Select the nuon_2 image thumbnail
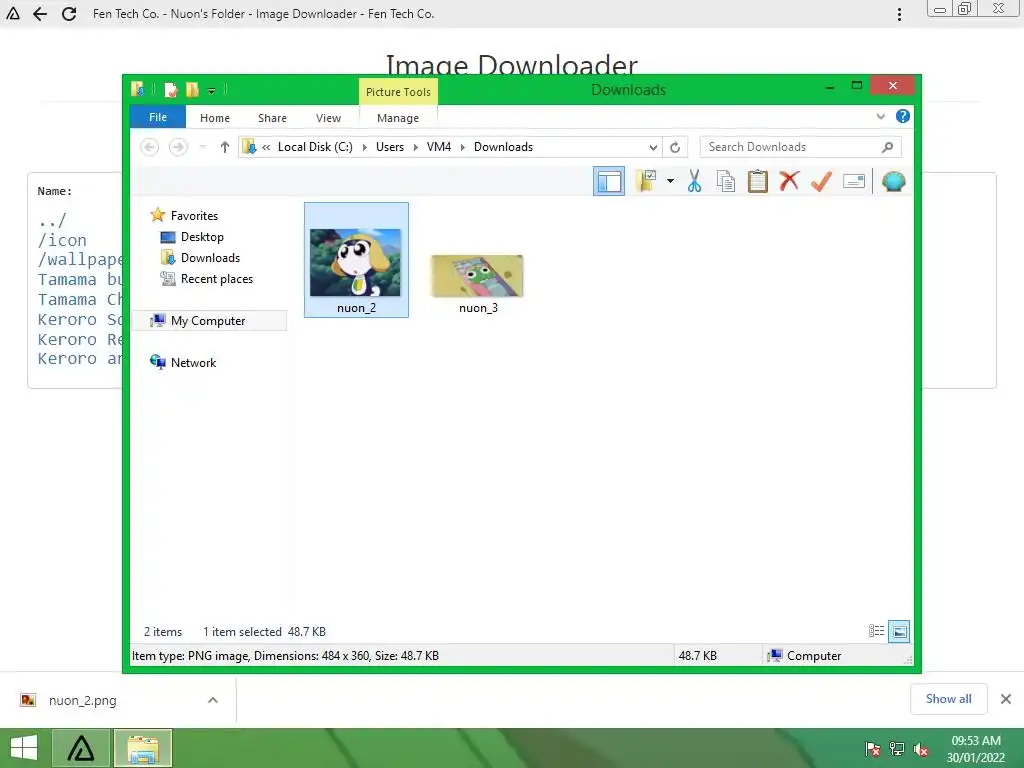The height and width of the screenshot is (768, 1024). 356,260
